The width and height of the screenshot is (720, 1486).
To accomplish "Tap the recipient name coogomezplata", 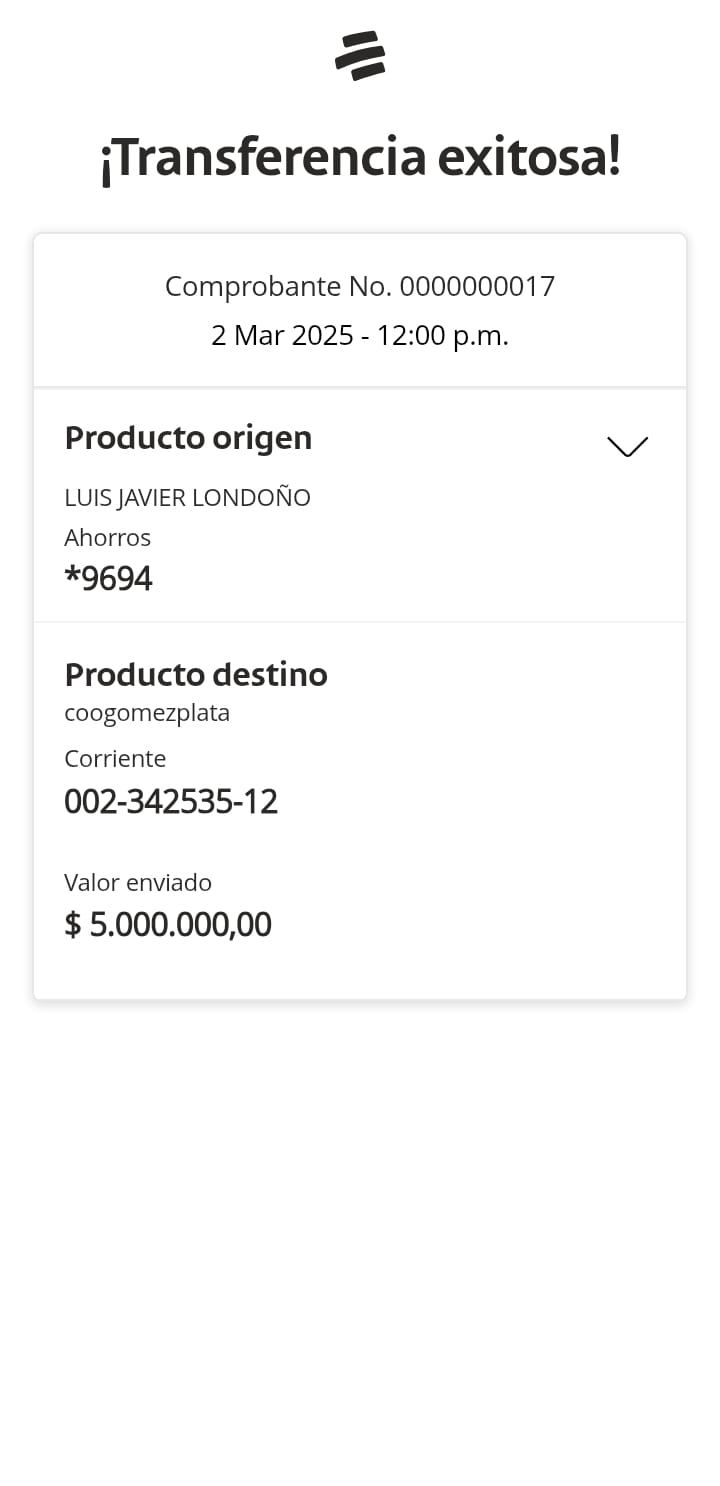I will click(147, 713).
